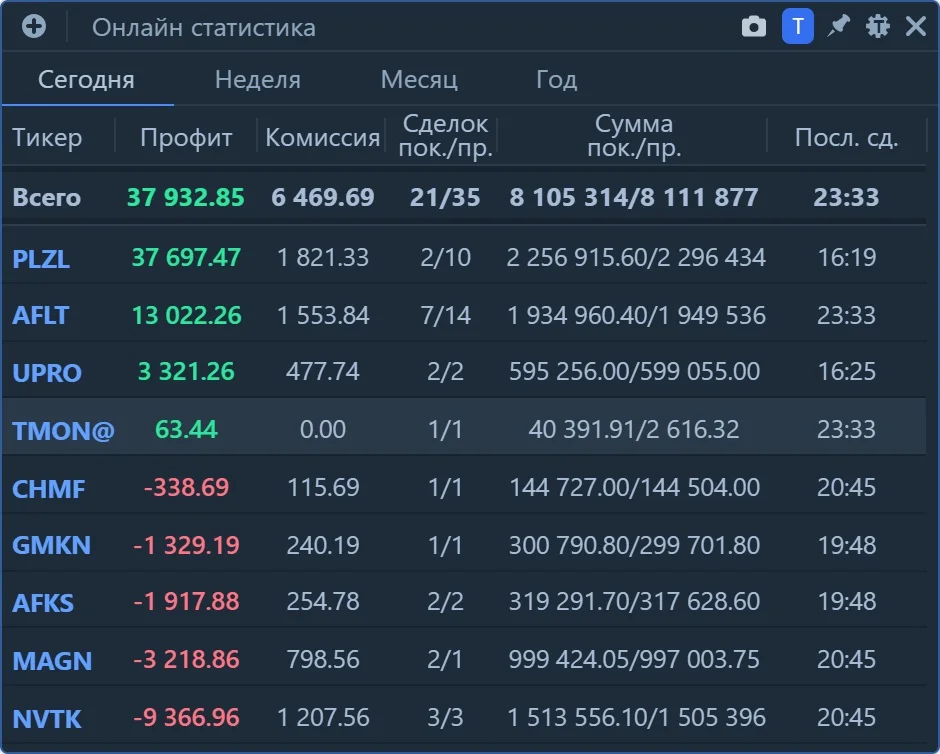Click AFLT commission 1 553.84
The width and height of the screenshot is (940, 754).
[323, 315]
